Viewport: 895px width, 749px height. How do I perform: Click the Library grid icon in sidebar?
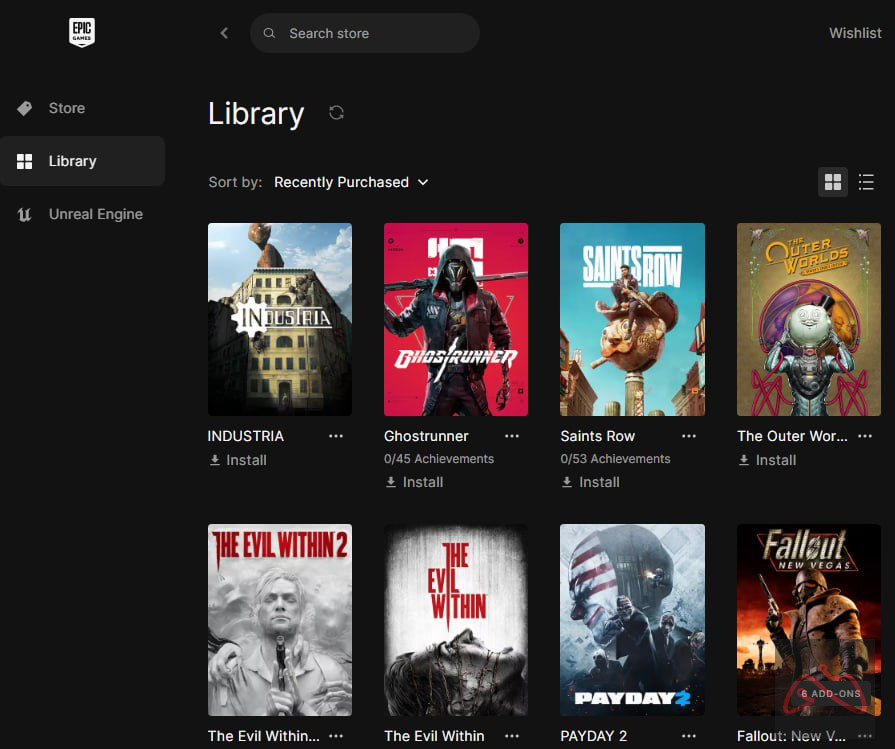(25, 161)
